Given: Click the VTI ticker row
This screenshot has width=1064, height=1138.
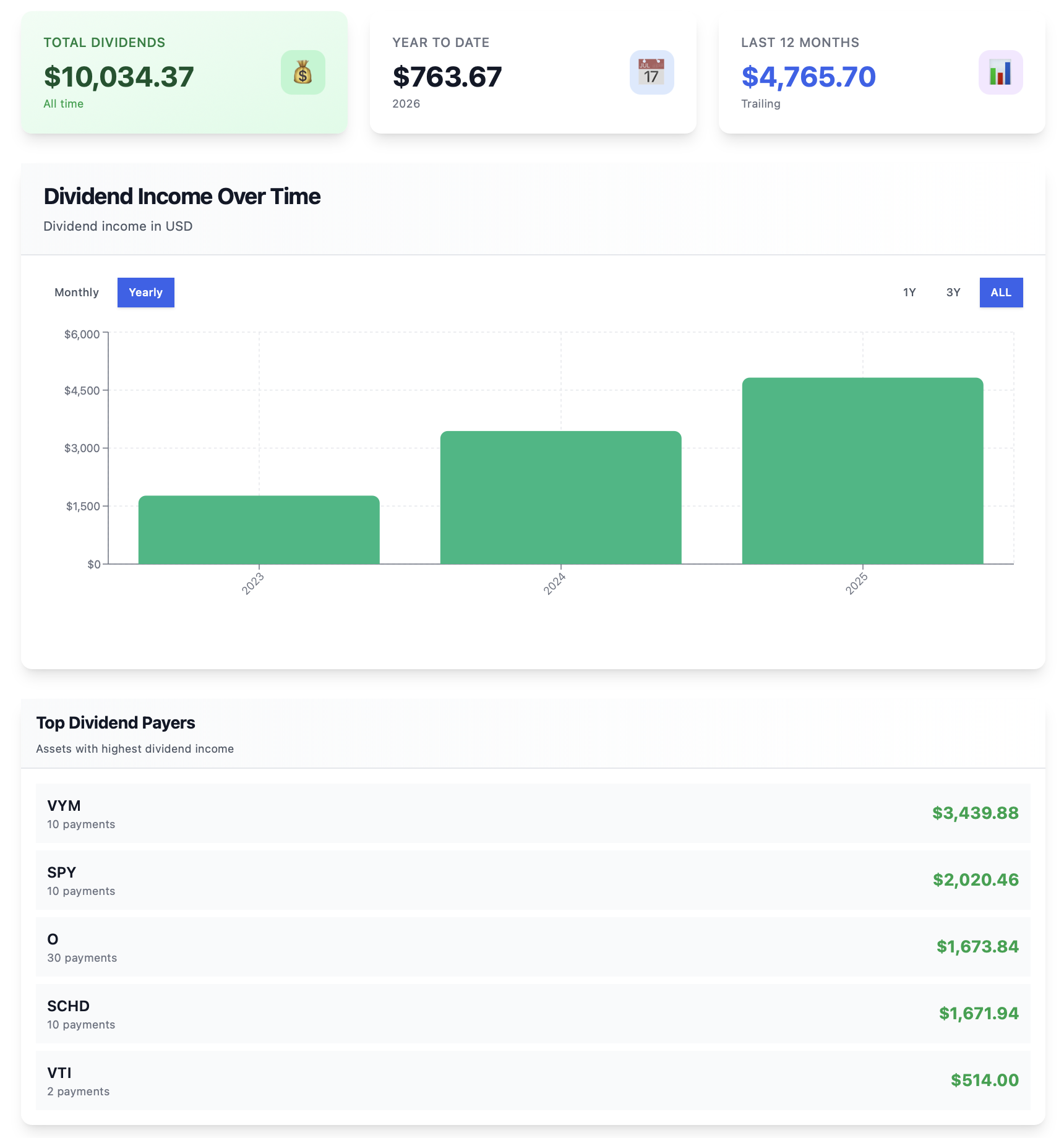Looking at the screenshot, I should (532, 1080).
